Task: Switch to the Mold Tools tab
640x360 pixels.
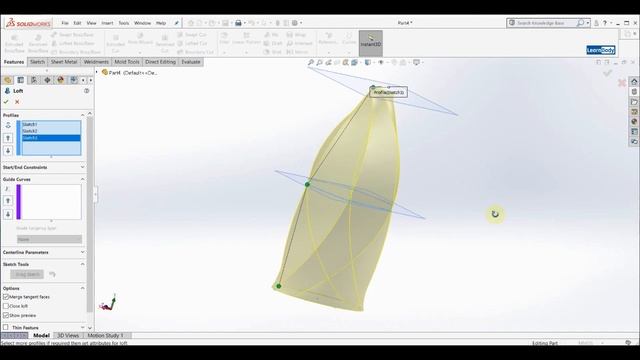Action: (127, 62)
